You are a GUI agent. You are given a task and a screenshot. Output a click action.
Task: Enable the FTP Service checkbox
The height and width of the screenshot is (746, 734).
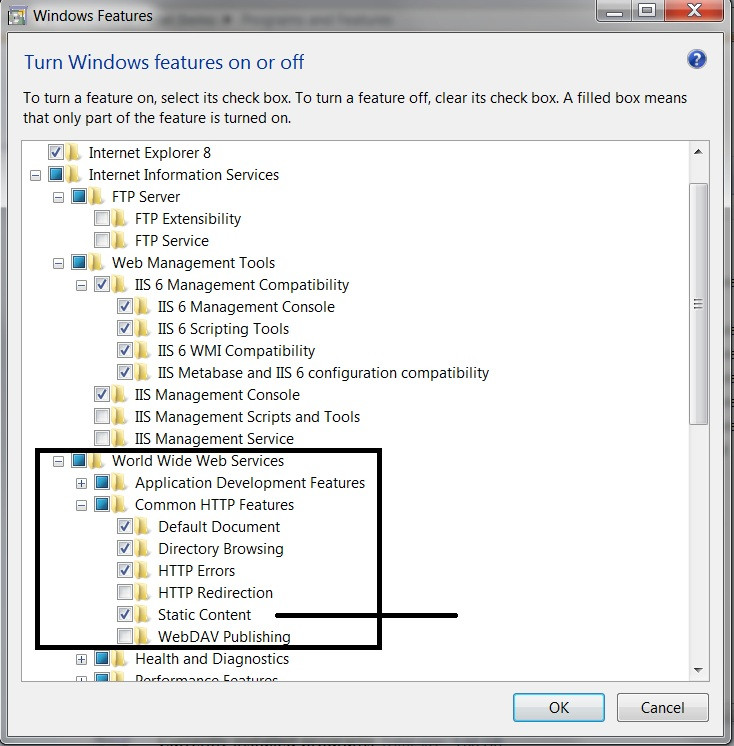pos(102,240)
